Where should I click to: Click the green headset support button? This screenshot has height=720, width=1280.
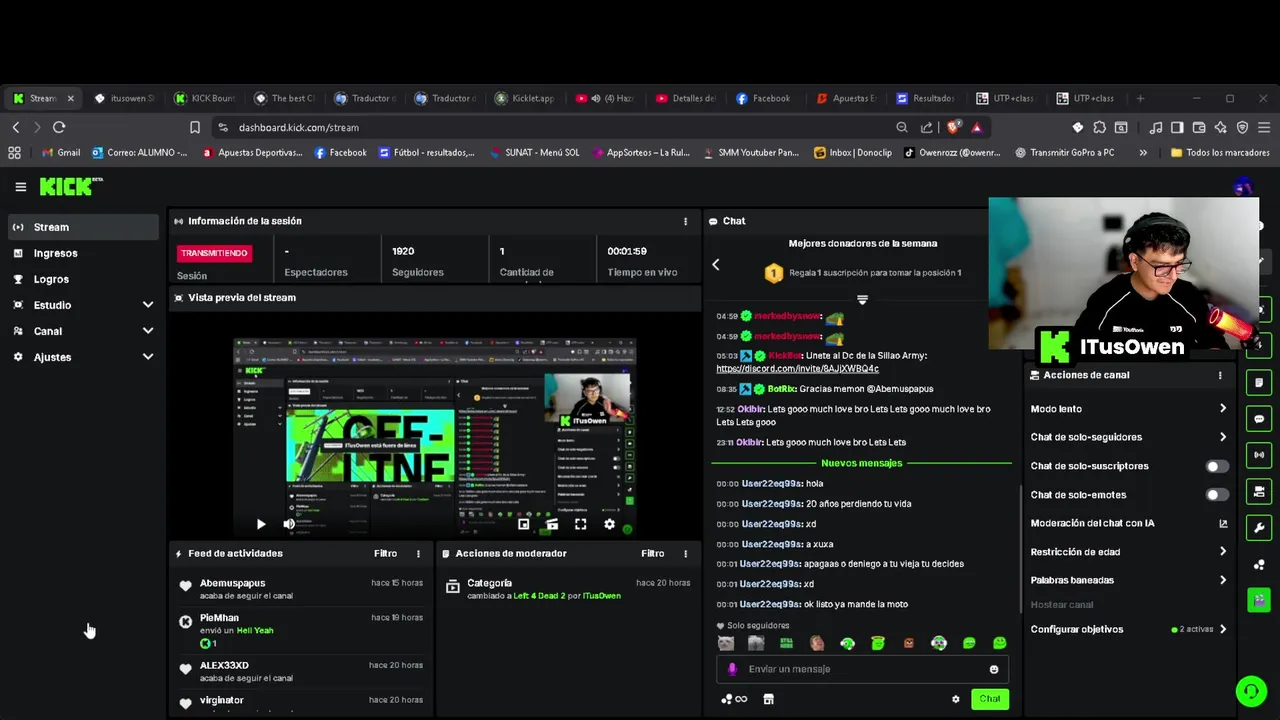click(1250, 691)
